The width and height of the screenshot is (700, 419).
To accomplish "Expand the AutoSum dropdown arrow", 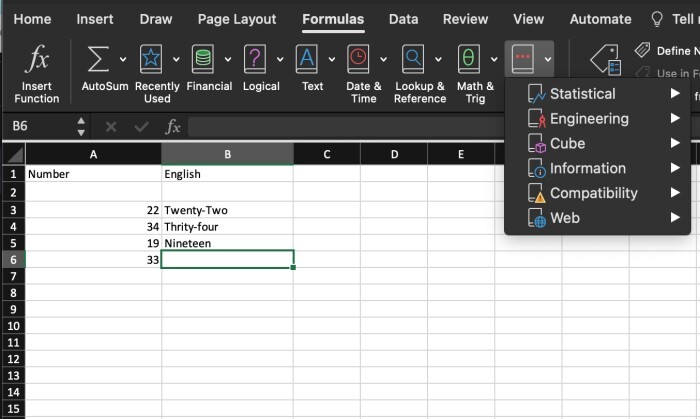I will [x=121, y=60].
